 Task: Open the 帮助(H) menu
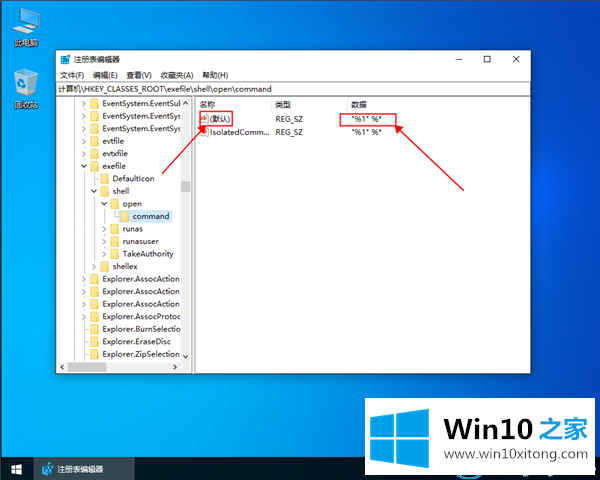215,75
